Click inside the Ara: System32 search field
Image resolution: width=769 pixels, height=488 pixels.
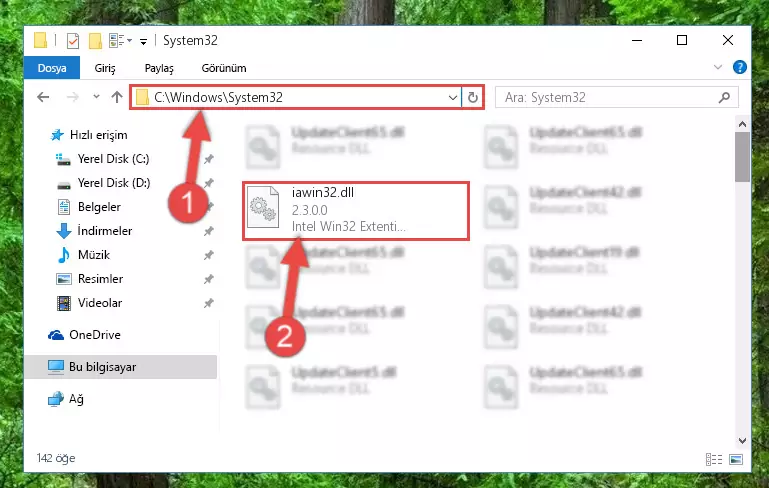click(x=608, y=98)
